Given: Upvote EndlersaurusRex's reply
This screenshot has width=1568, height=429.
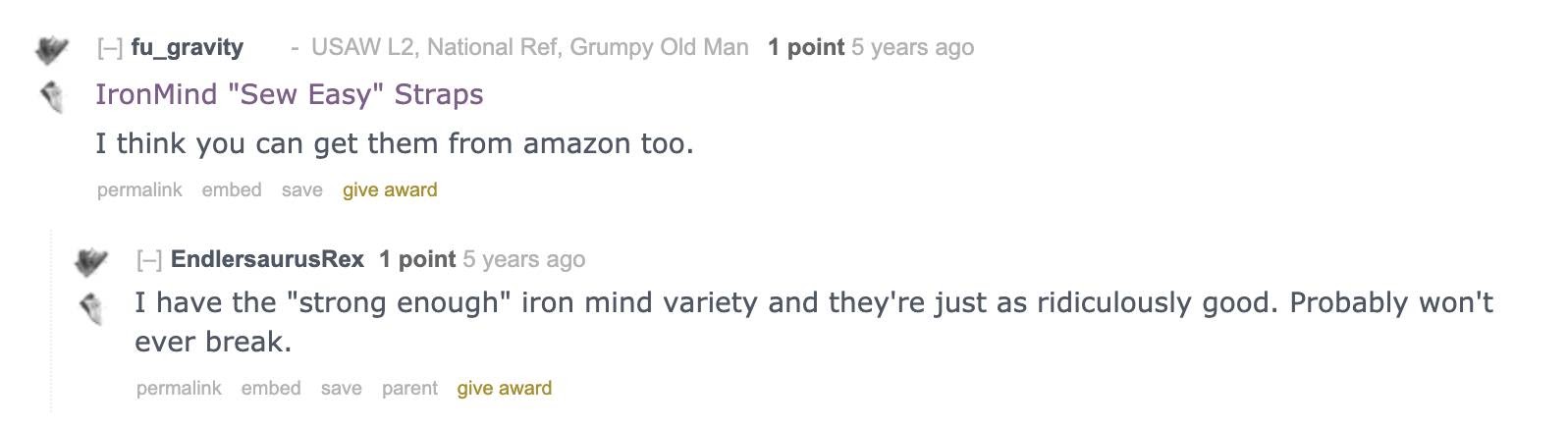Looking at the screenshot, I should coord(90,261).
